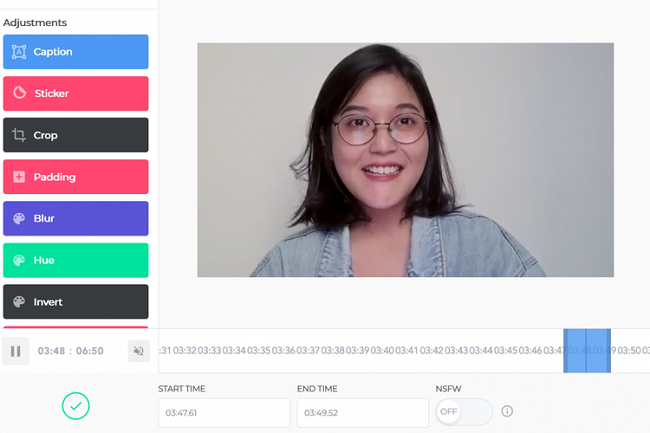Viewport: 650px width, 433px height.
Task: Select the Blur palette icon
Action: 19,219
